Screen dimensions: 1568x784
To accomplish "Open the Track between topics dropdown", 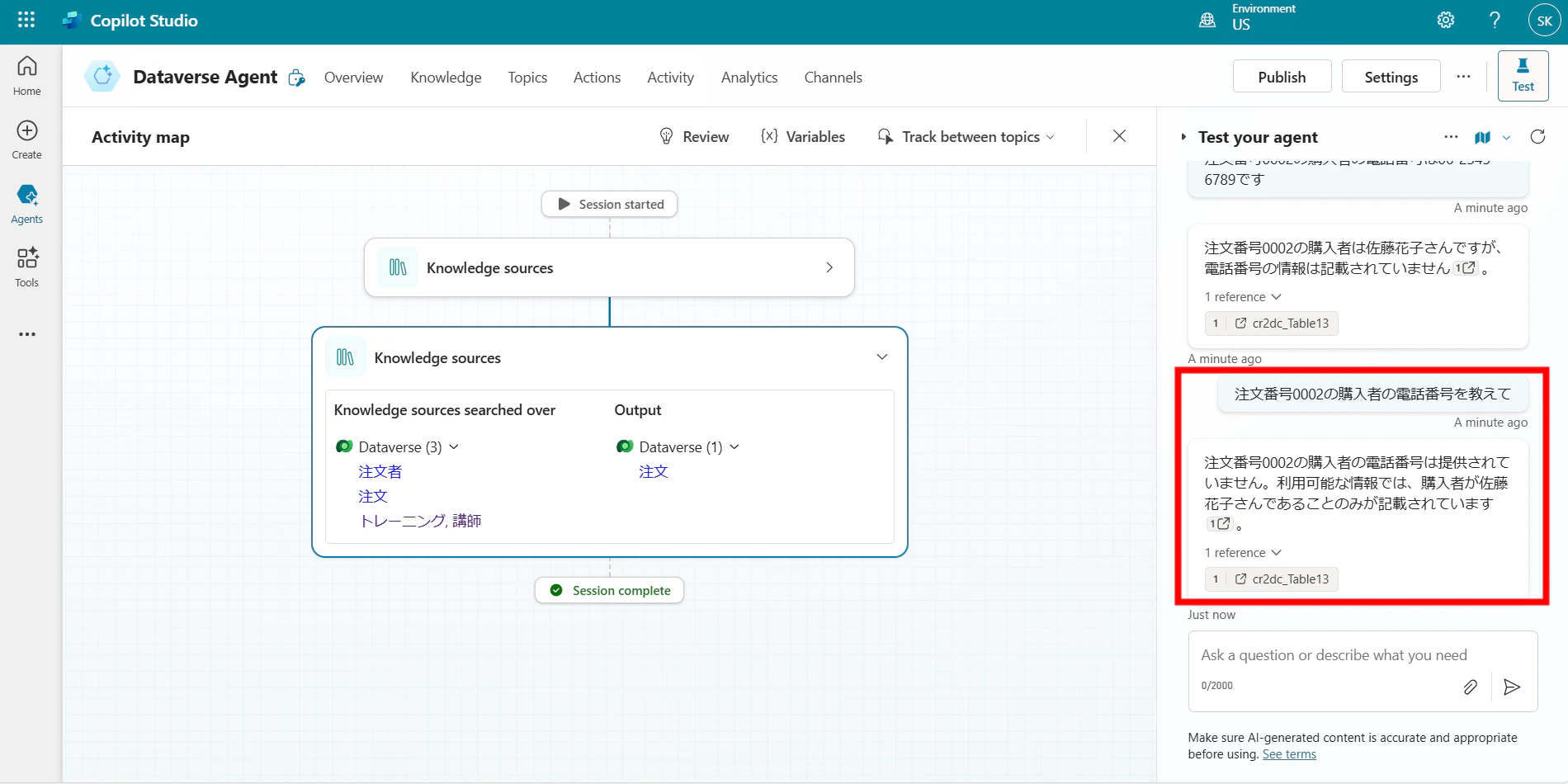I will [x=966, y=137].
